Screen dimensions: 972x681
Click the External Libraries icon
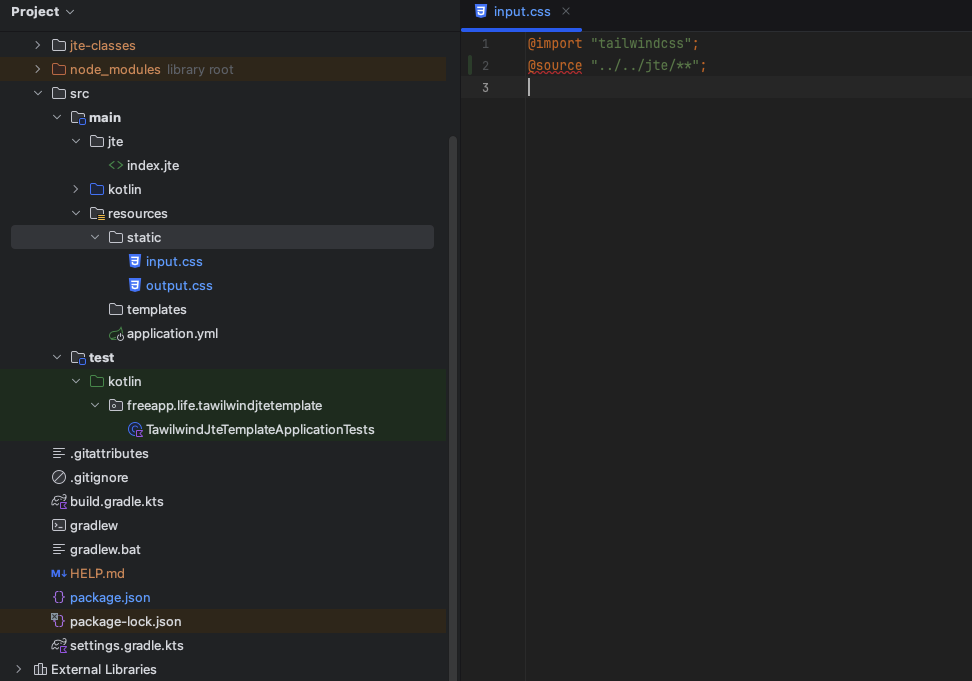coord(40,669)
